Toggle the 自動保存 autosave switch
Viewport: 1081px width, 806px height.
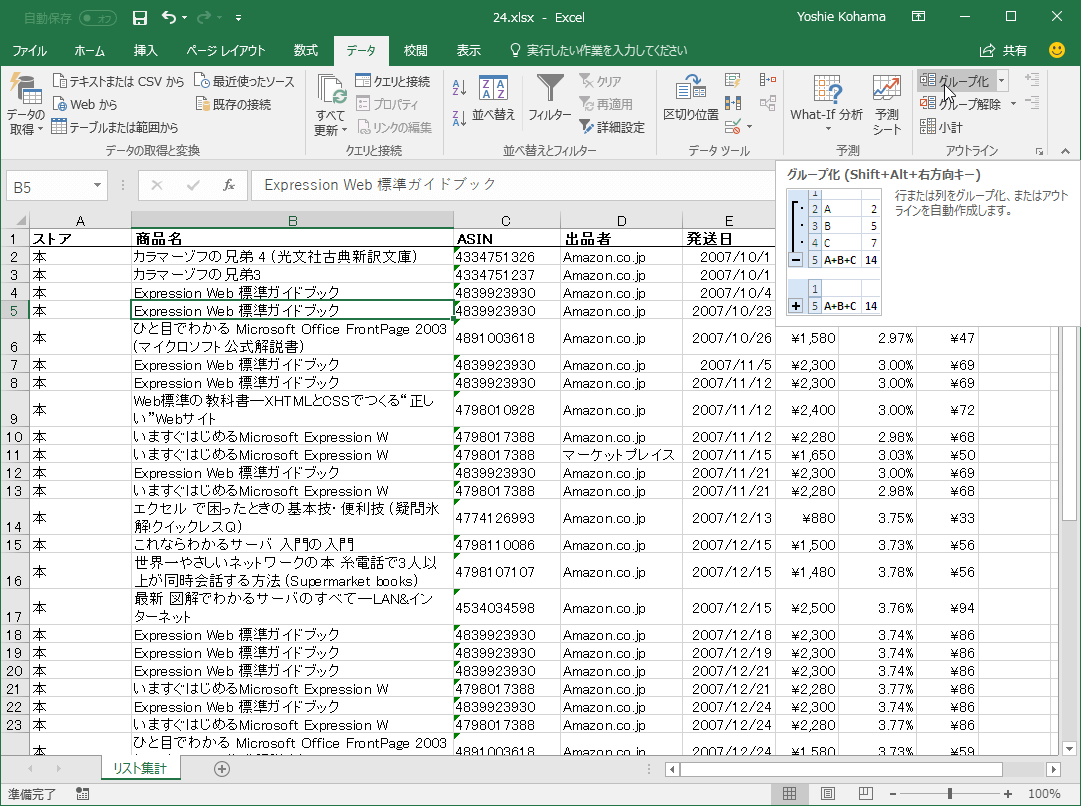pyautogui.click(x=98, y=18)
